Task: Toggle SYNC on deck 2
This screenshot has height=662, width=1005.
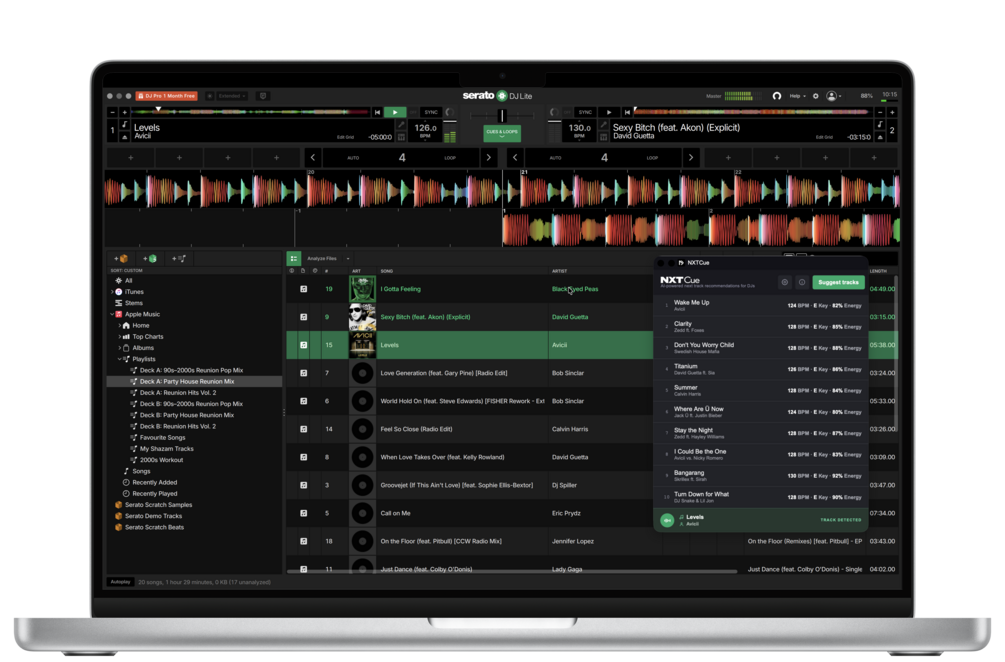Action: 585,112
